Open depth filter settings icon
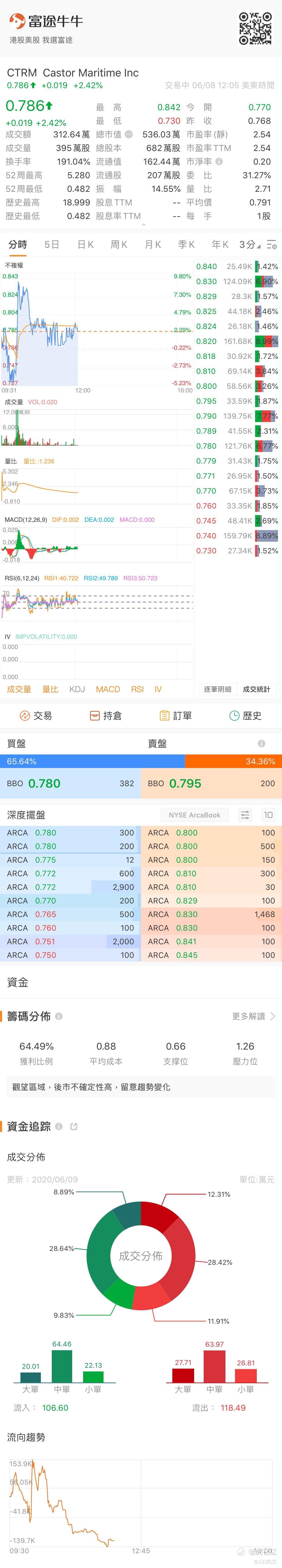The height and width of the screenshot is (1568, 282). coord(245,815)
